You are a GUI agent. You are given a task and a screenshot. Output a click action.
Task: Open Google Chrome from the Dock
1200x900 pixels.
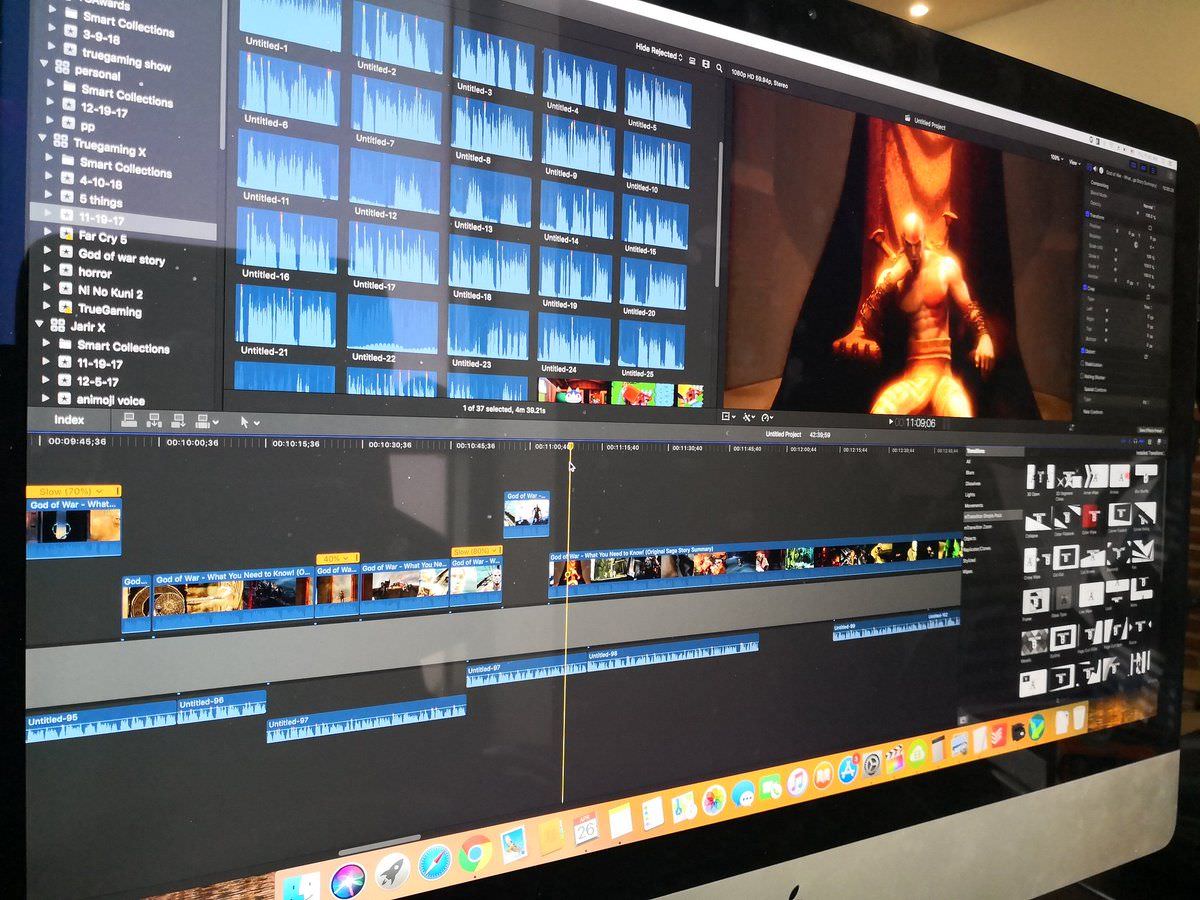pyautogui.click(x=475, y=855)
